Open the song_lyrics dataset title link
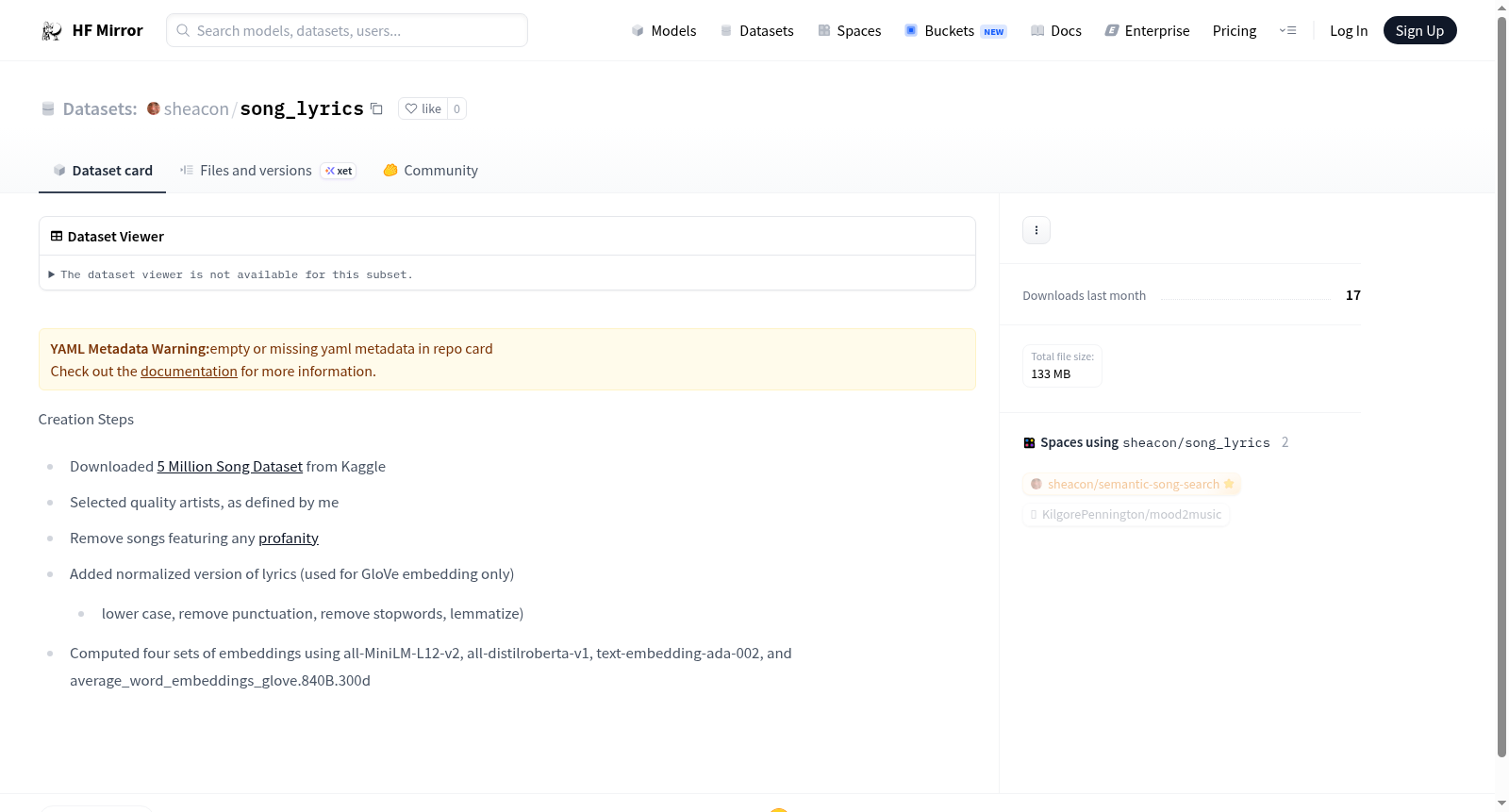The image size is (1509, 812). 302,108
